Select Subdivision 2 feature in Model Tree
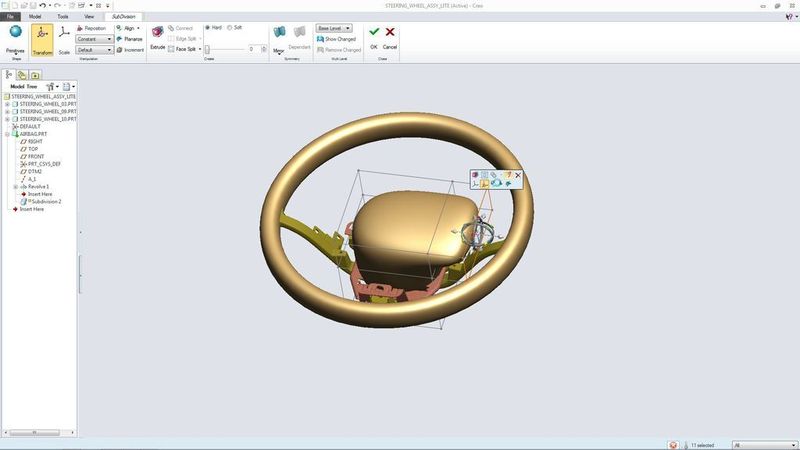Viewport: 800px width, 450px height. [x=41, y=202]
